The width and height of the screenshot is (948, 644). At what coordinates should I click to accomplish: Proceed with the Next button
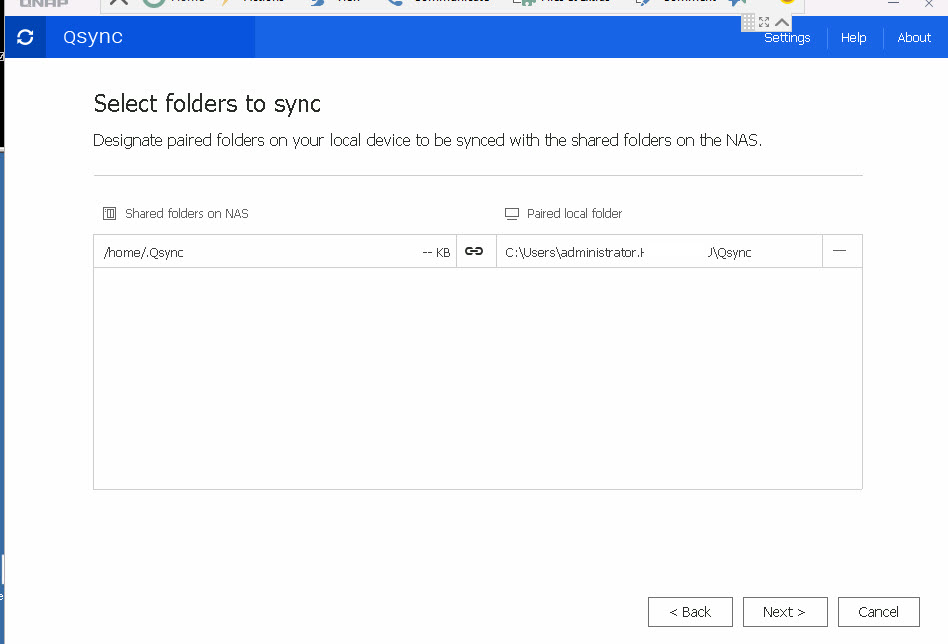click(784, 612)
